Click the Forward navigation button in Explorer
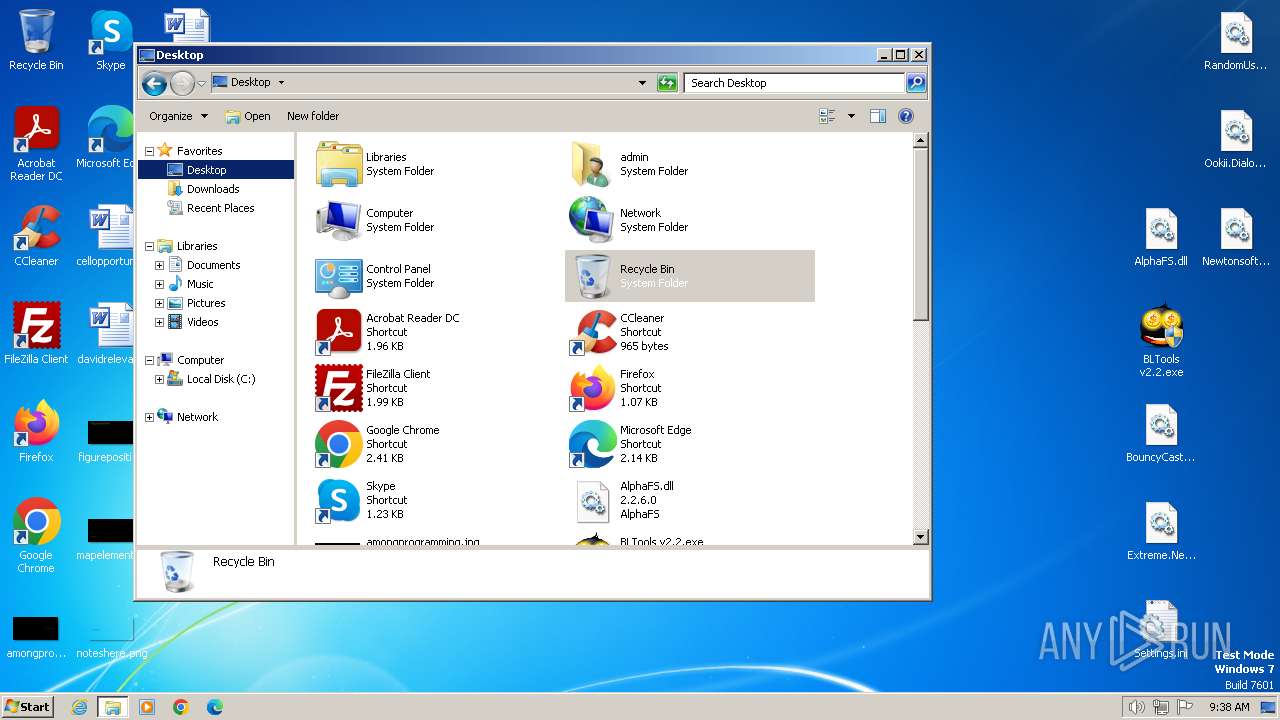The width and height of the screenshot is (1280, 720). (182, 83)
